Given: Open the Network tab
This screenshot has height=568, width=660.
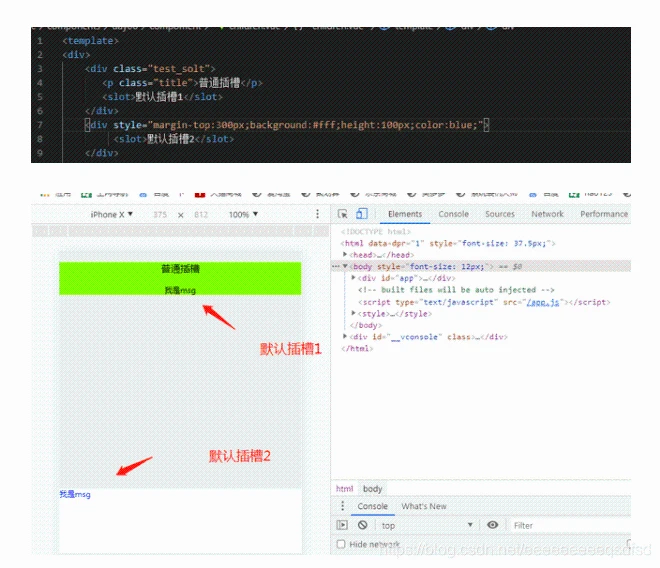Looking at the screenshot, I should pyautogui.click(x=547, y=214).
